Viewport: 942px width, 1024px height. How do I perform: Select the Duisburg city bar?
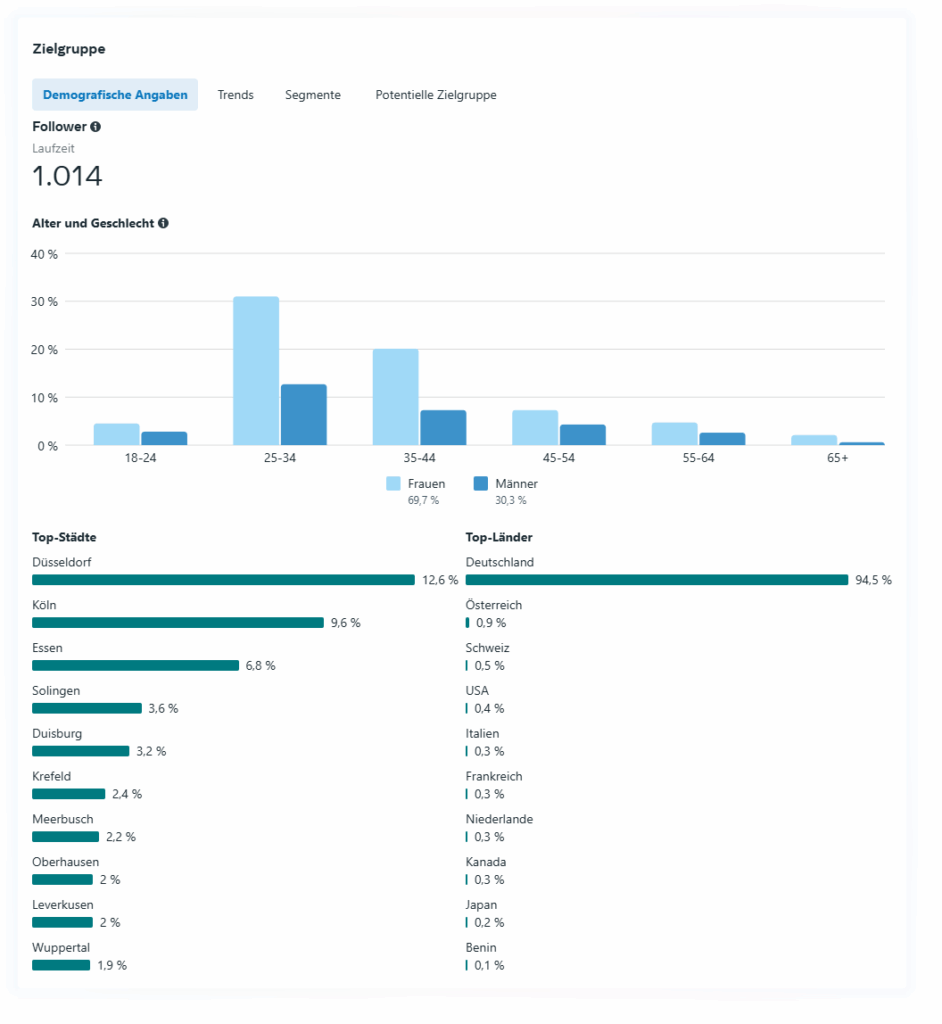coord(81,751)
